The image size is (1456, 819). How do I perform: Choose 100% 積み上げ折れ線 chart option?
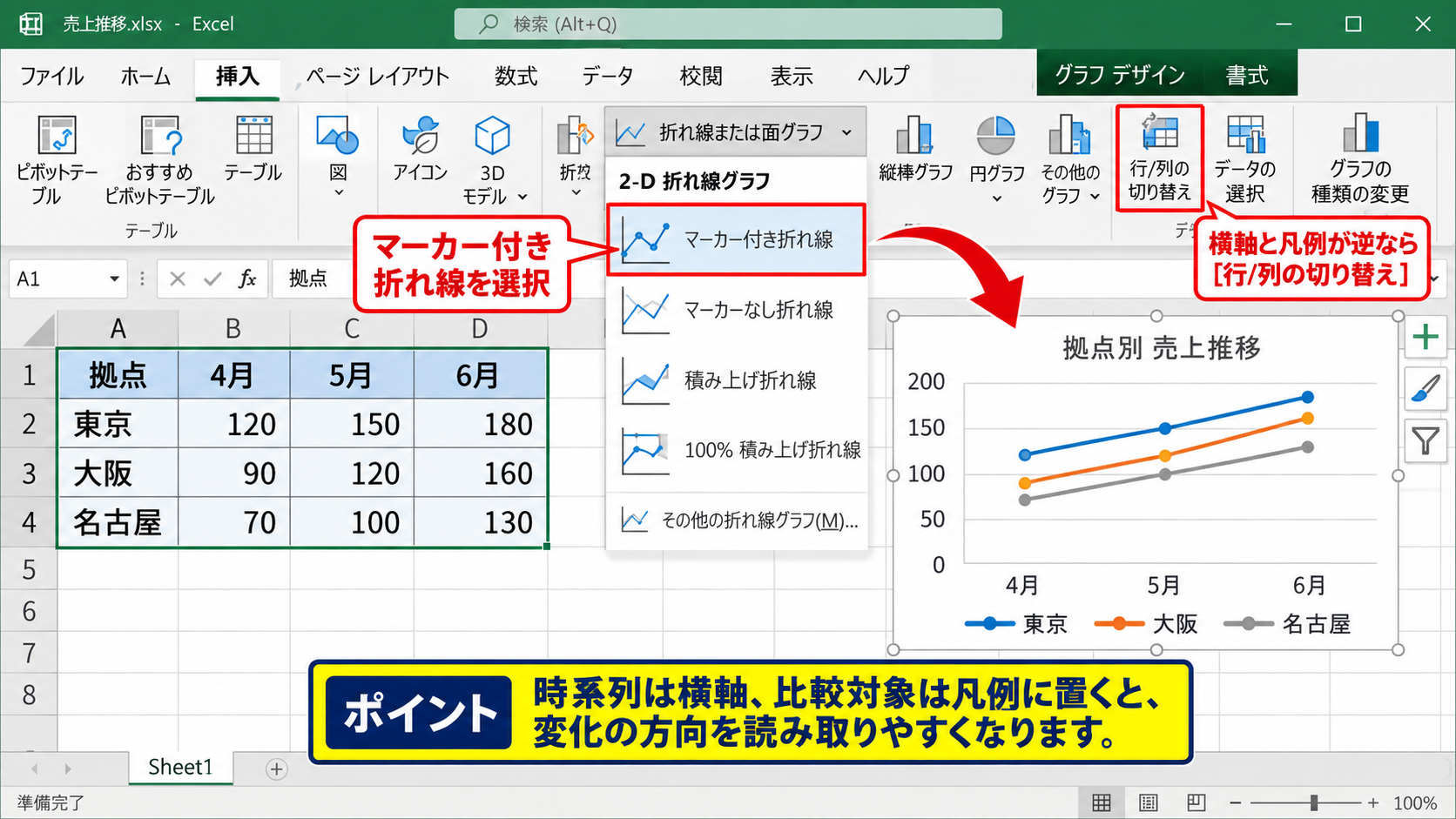(x=736, y=450)
